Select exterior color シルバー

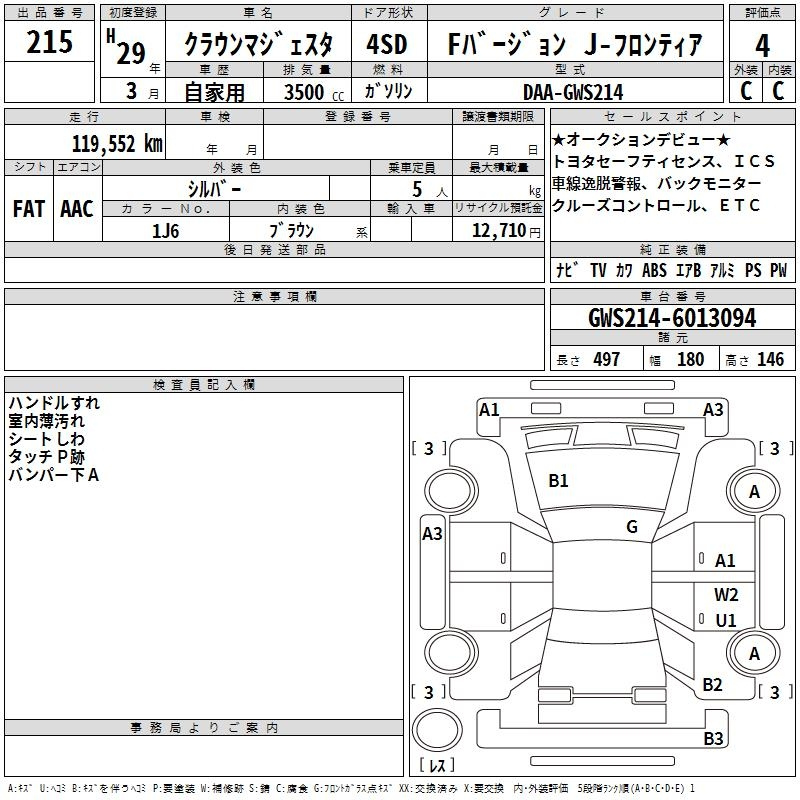(214, 189)
